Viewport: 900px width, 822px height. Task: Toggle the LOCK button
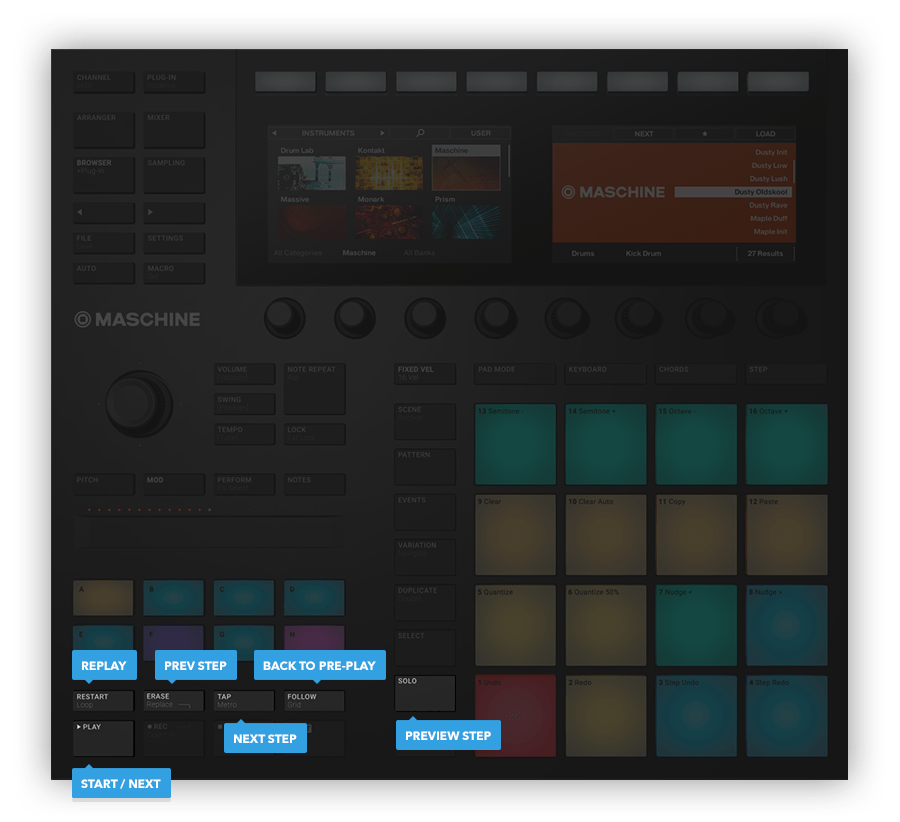[315, 434]
